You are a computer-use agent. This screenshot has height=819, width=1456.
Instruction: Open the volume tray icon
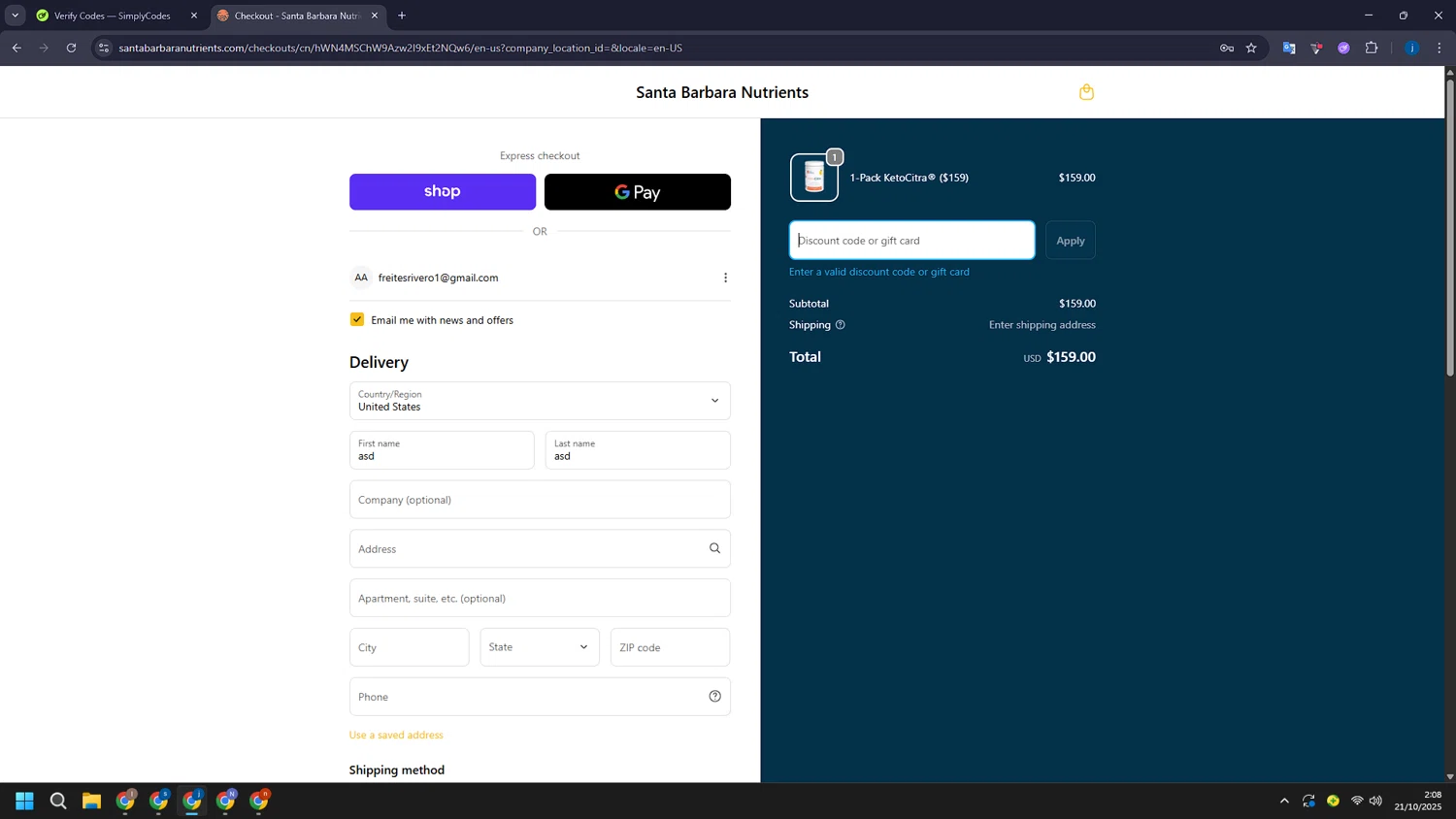pos(1375,801)
